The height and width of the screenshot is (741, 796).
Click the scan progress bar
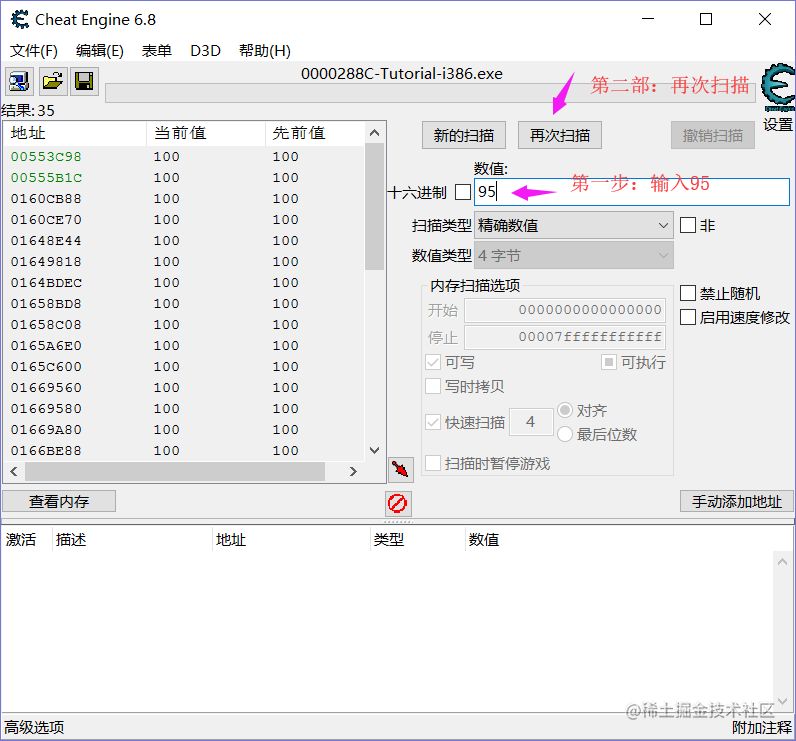[430, 93]
